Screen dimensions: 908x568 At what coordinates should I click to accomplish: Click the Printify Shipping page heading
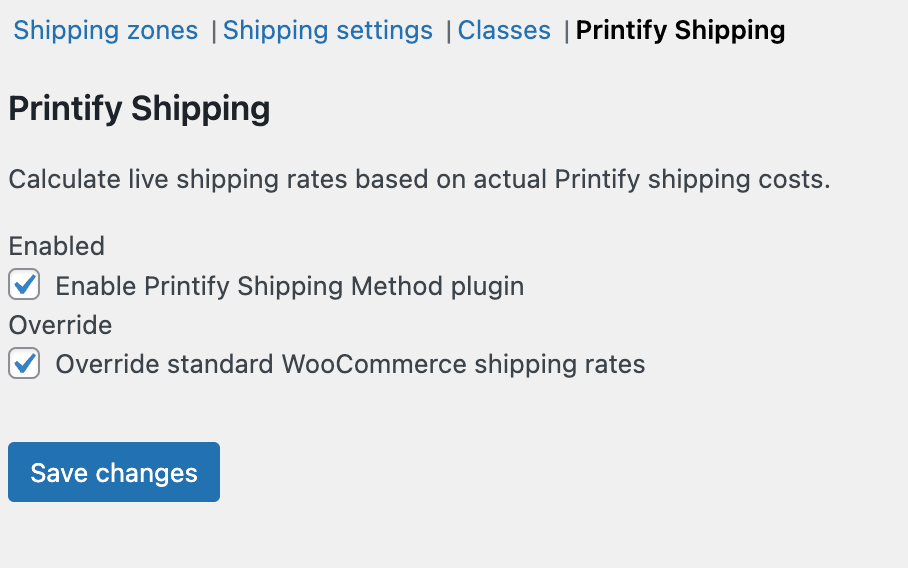coord(139,109)
